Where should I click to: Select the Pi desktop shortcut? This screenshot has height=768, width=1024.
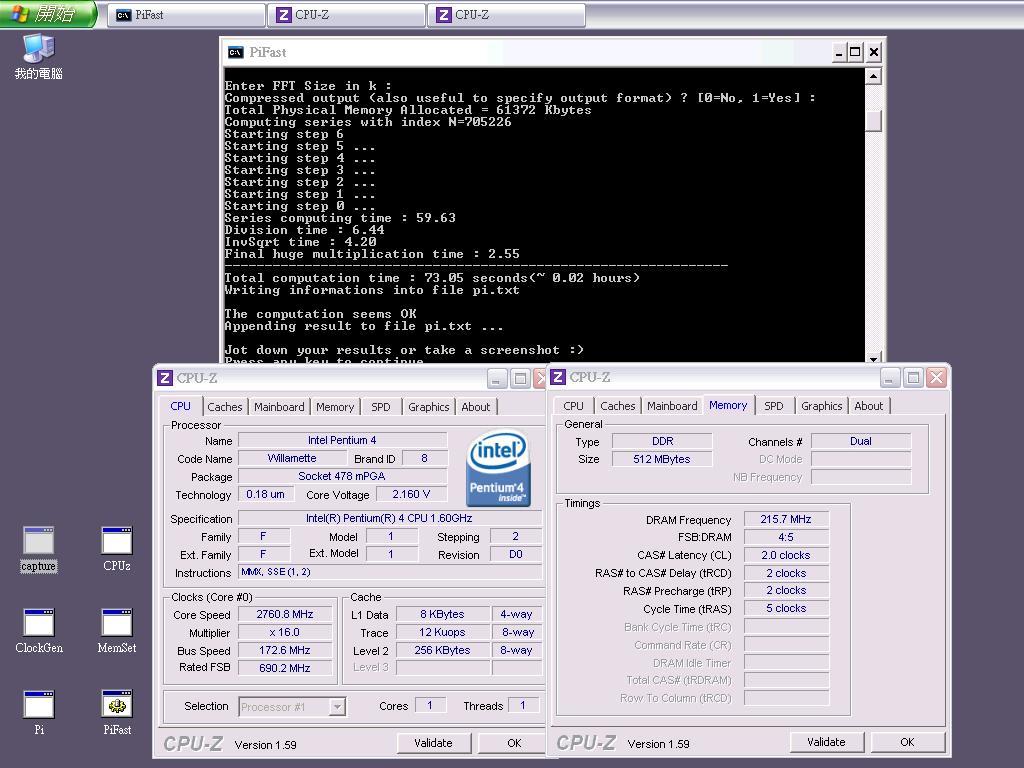tap(39, 712)
